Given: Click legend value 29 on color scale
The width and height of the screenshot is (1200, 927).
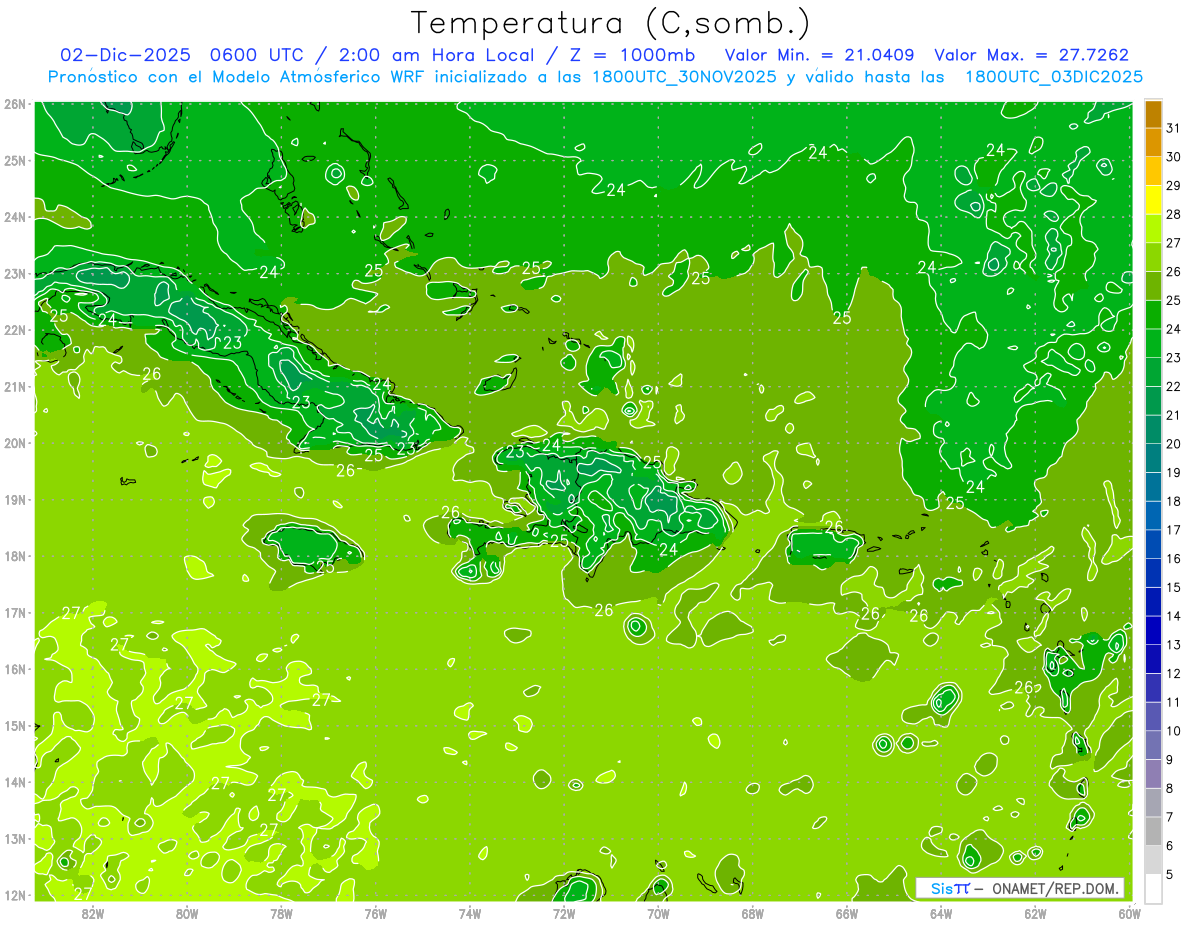Looking at the screenshot, I should (x=1173, y=186).
